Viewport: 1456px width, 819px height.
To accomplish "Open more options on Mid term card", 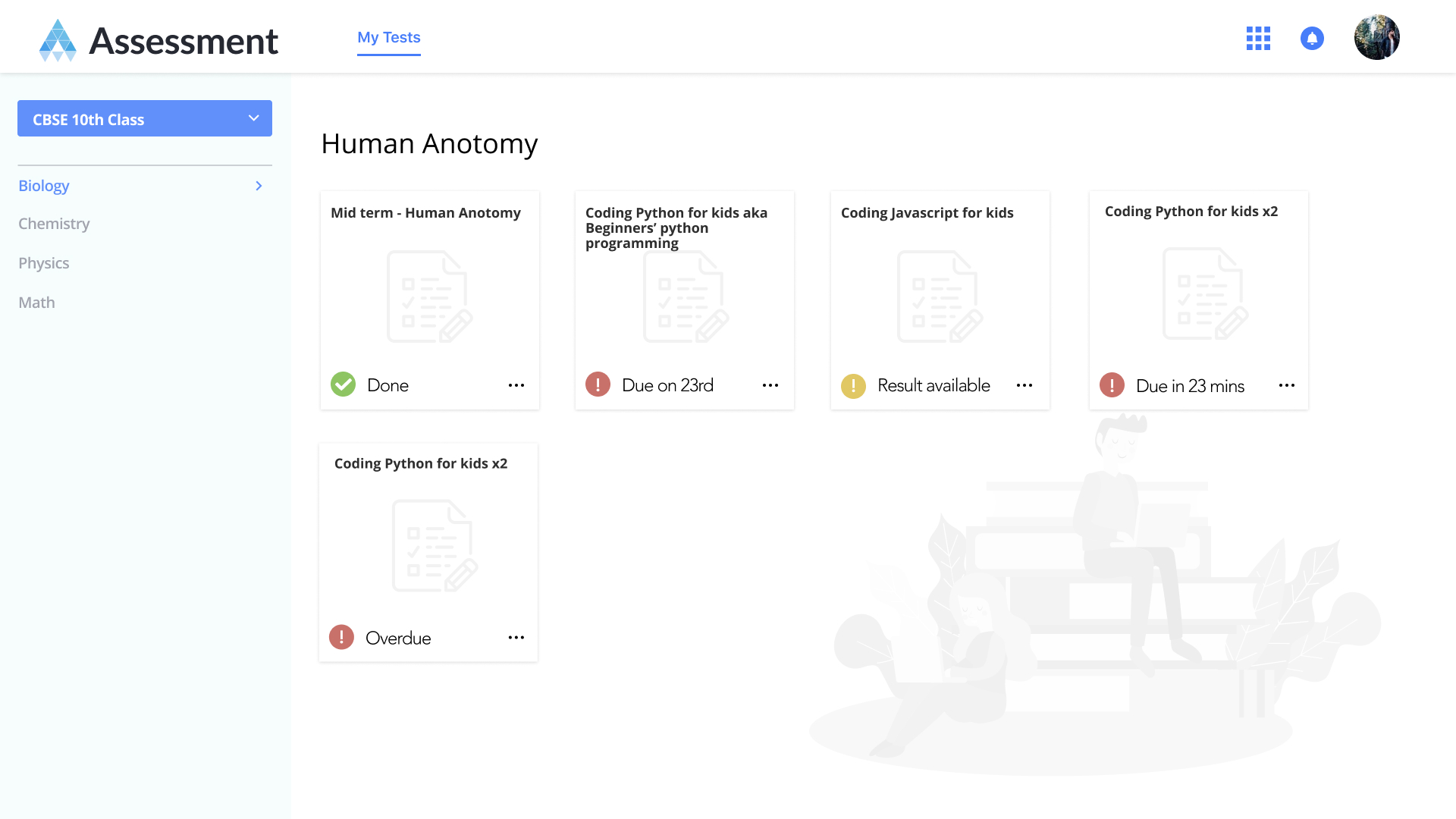I will [x=516, y=385].
